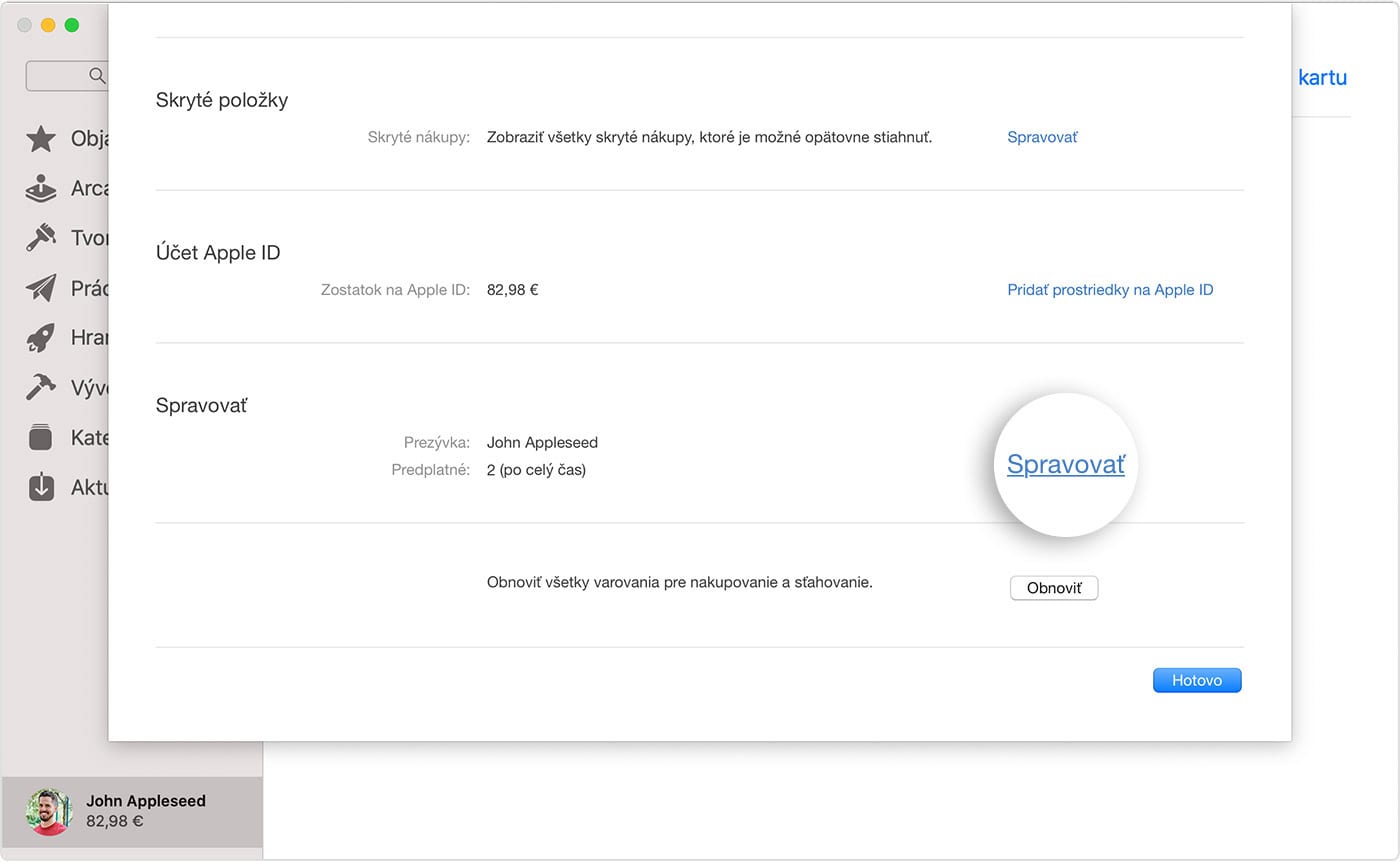Click Spravovať link for Skryté nákupy
Viewport: 1400px width, 862px height.
point(1042,137)
